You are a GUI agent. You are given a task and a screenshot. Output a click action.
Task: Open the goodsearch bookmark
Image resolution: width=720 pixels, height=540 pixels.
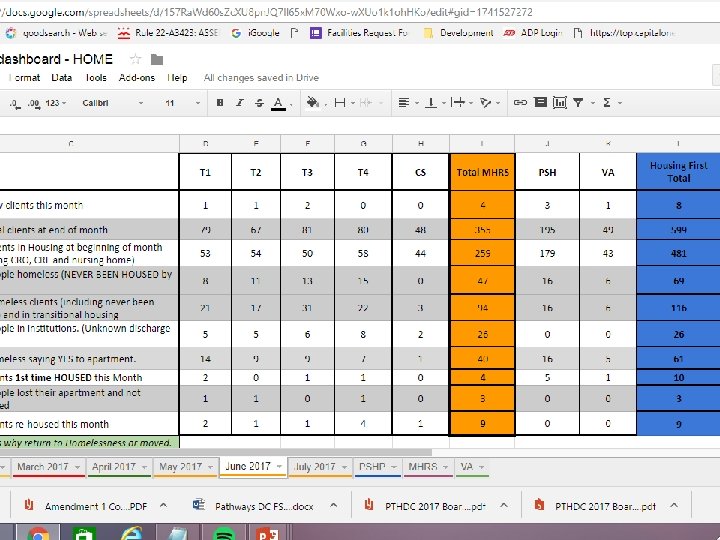tap(56, 33)
